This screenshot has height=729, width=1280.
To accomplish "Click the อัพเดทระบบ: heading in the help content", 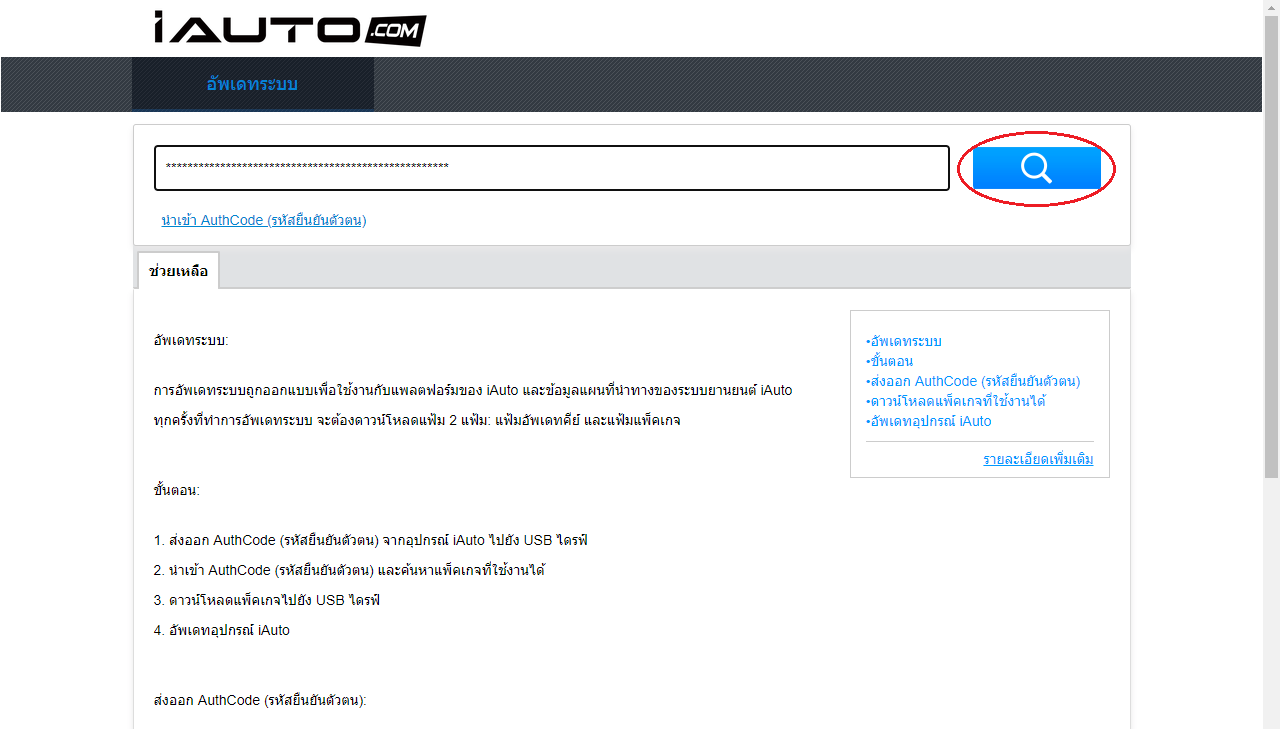I will [x=191, y=340].
